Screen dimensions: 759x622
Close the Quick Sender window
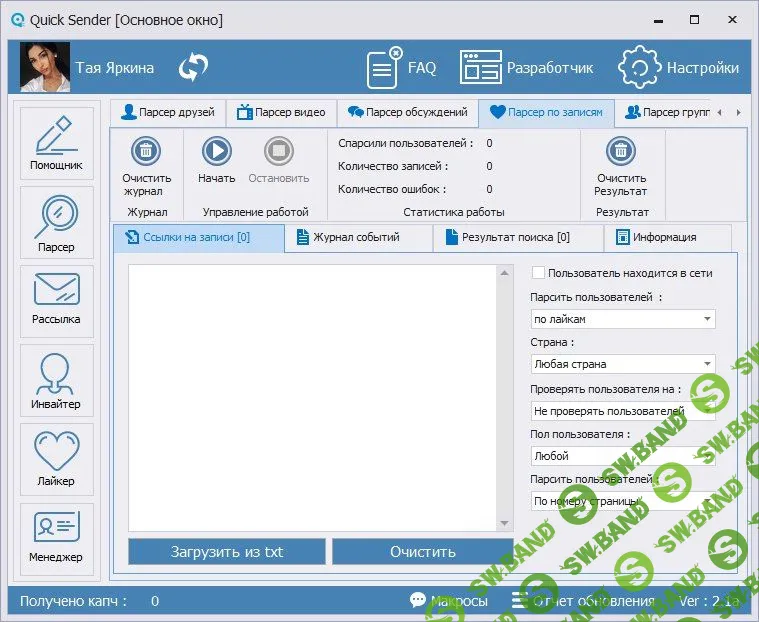[x=732, y=20]
